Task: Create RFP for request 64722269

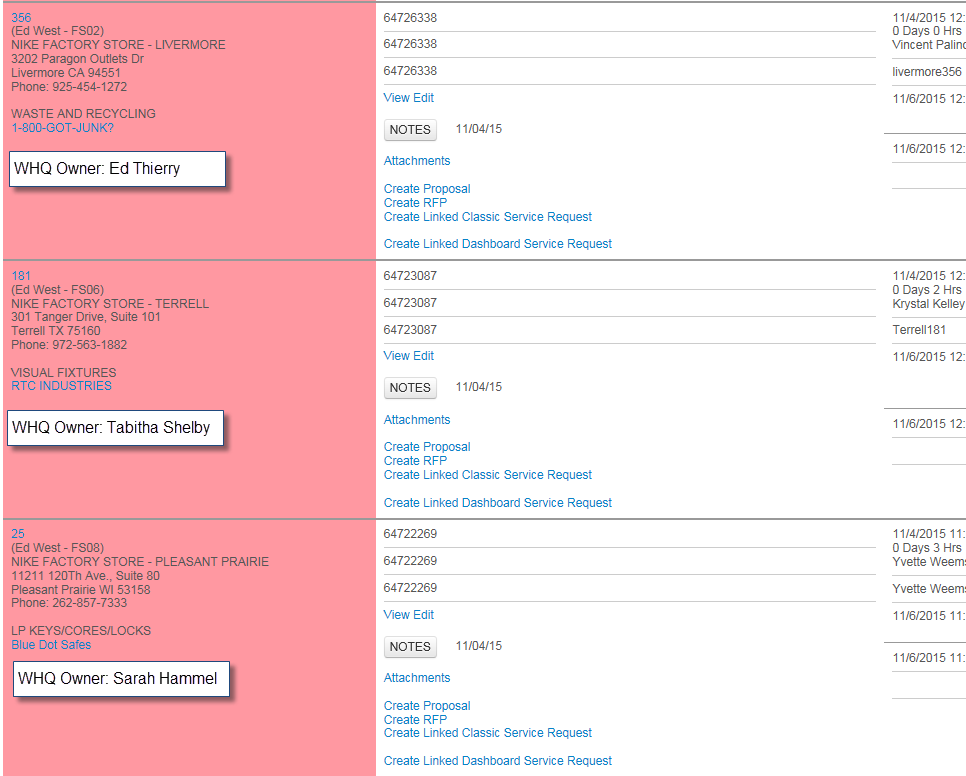Action: click(x=415, y=719)
